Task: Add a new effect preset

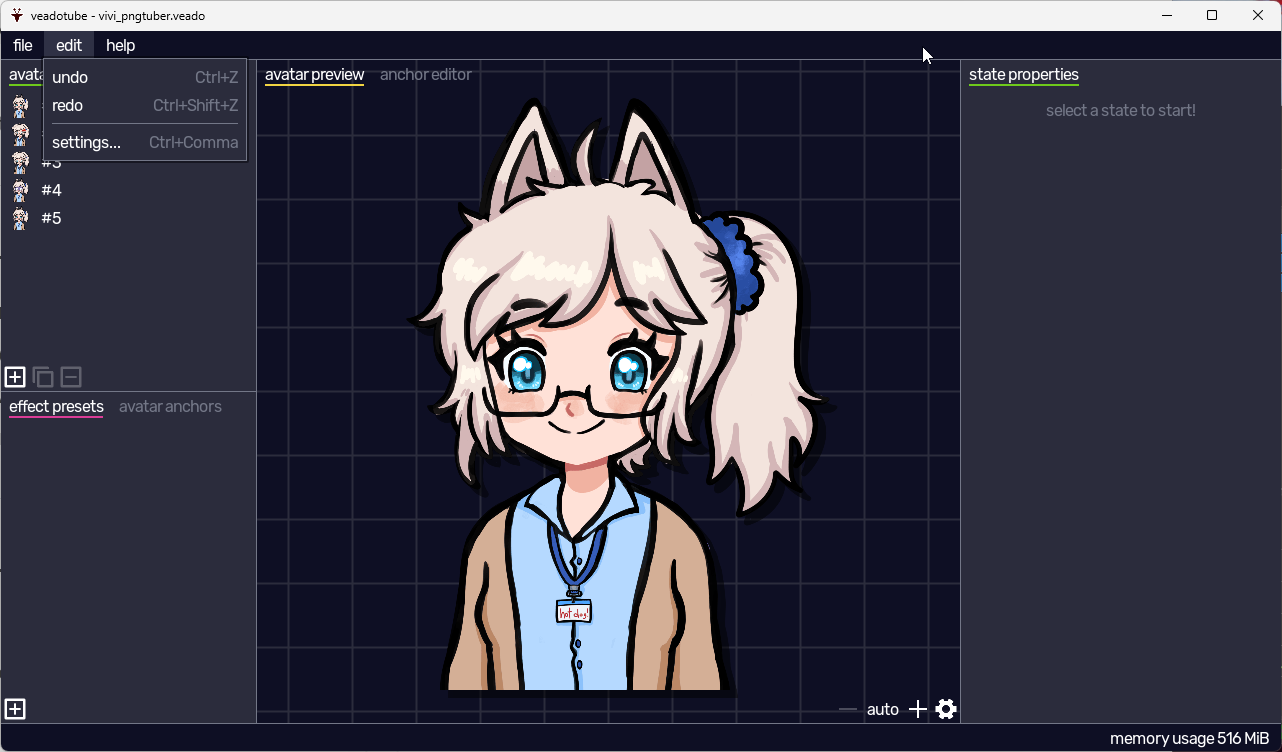Action: point(15,709)
